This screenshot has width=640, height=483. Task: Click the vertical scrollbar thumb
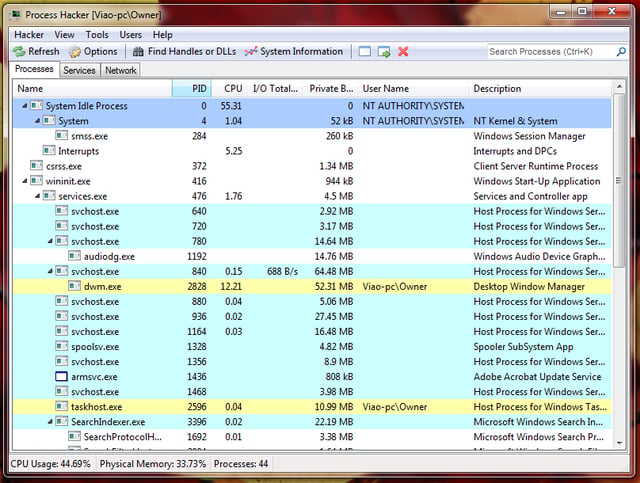pos(619,180)
